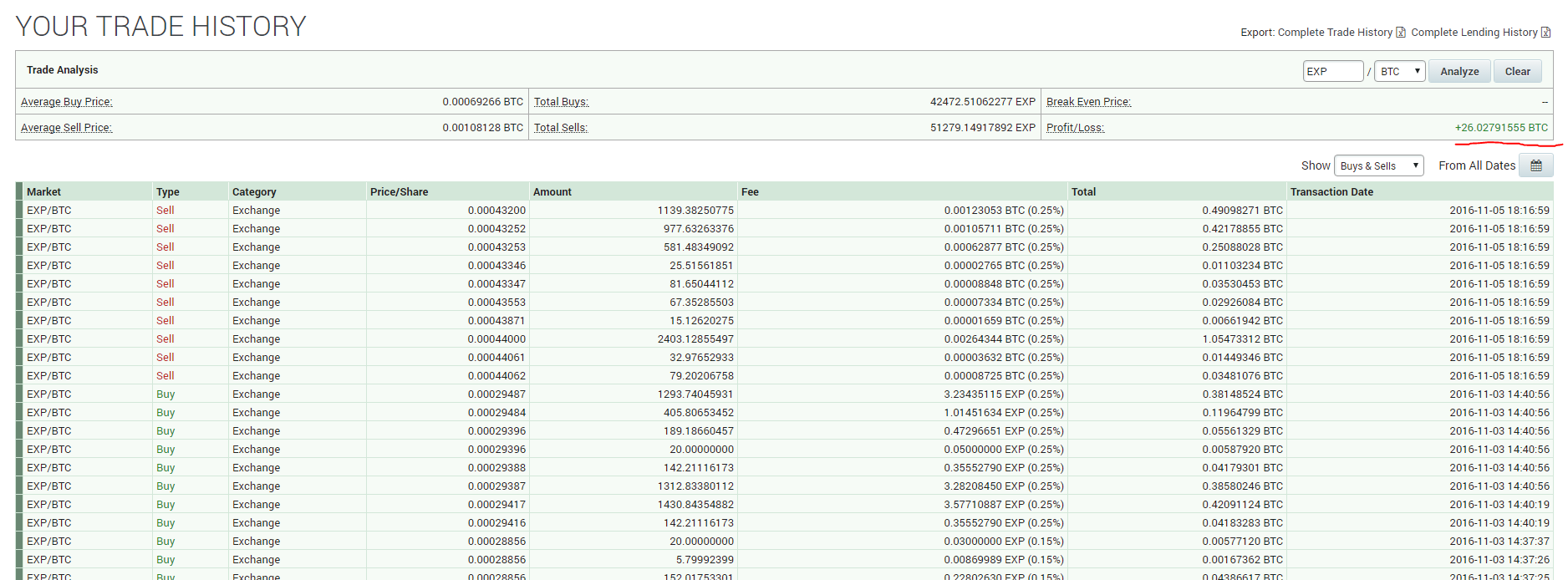Click the Complete Lending History export file icon
1568x580 pixels.
coord(1546,33)
